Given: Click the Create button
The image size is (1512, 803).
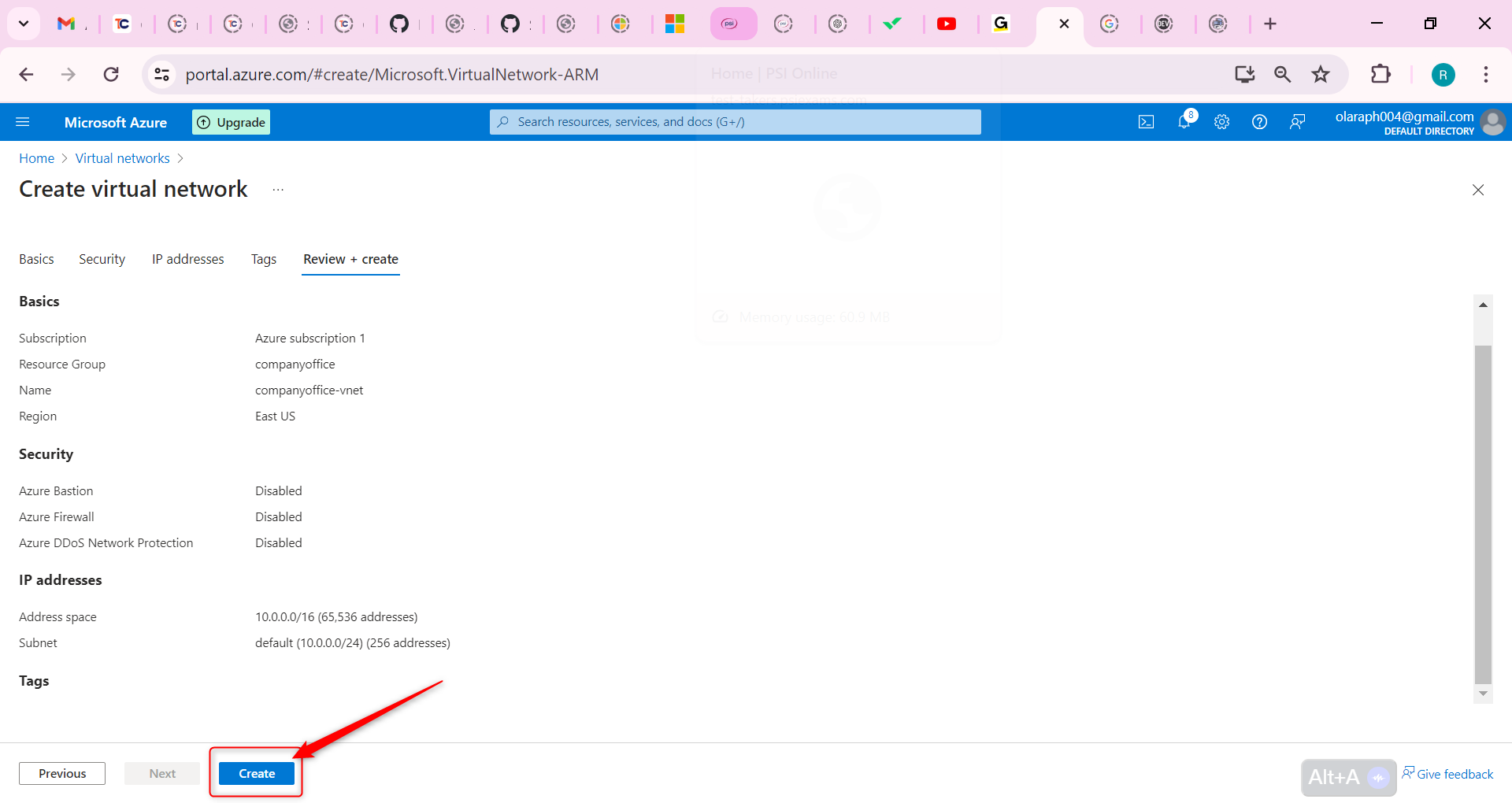Looking at the screenshot, I should pyautogui.click(x=257, y=774).
